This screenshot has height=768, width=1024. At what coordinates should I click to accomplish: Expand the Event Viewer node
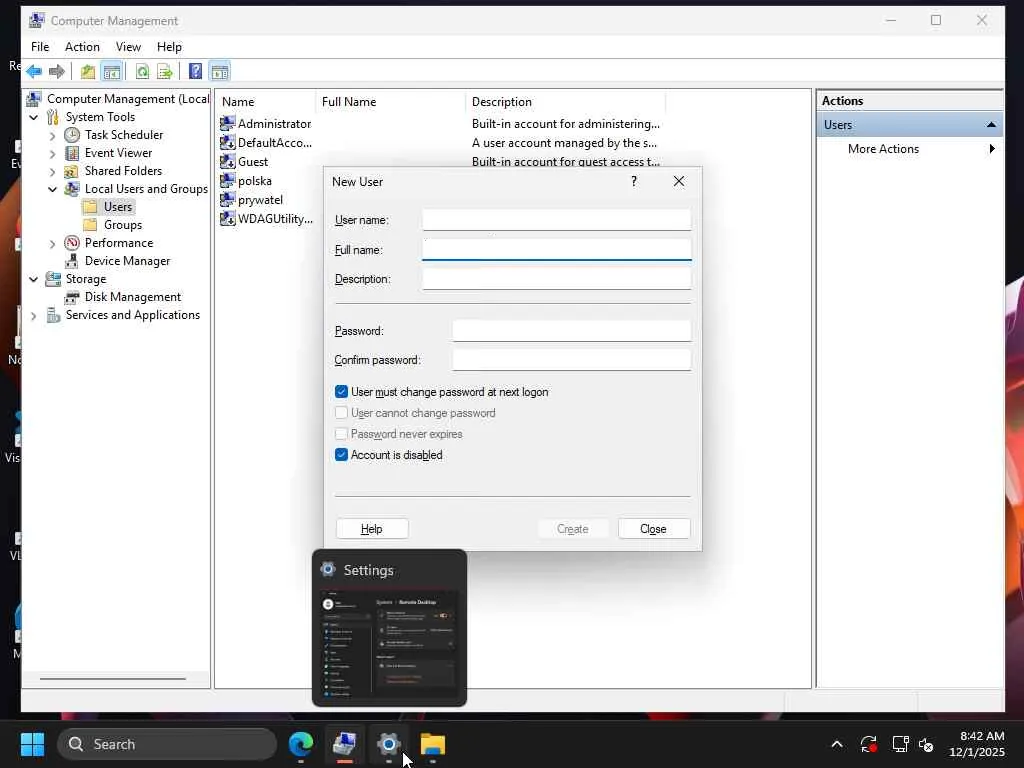click(x=52, y=153)
